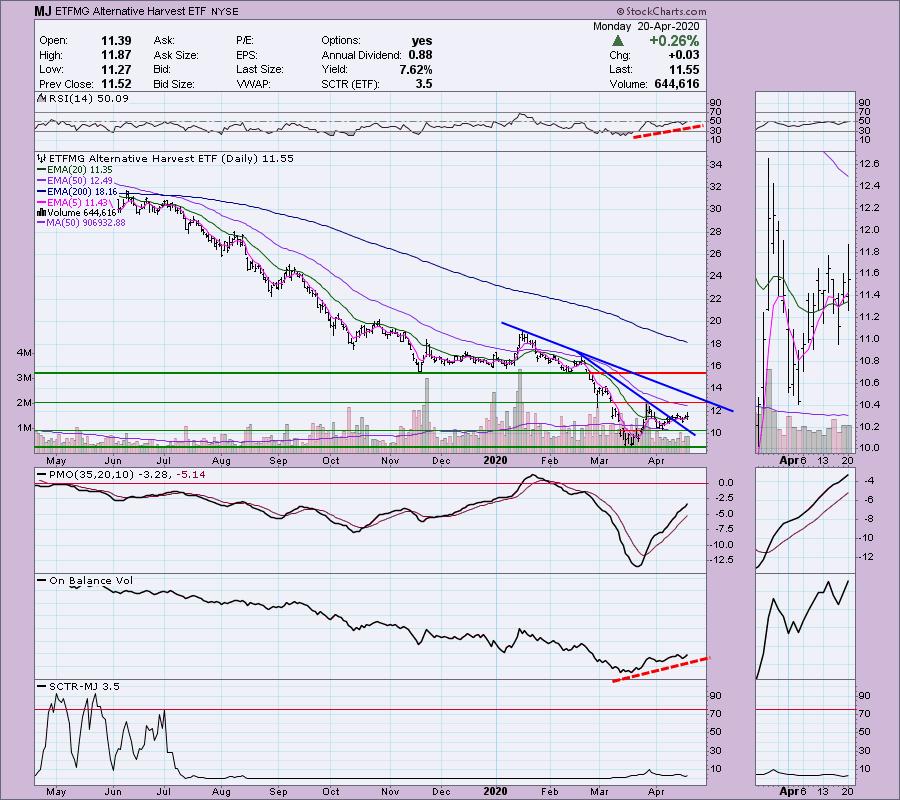Click the Options value yes
Viewport: 900px width, 800px height.
point(422,41)
